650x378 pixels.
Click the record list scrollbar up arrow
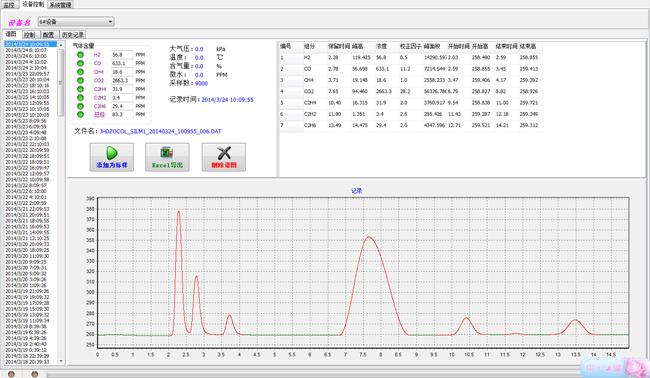tap(61, 45)
